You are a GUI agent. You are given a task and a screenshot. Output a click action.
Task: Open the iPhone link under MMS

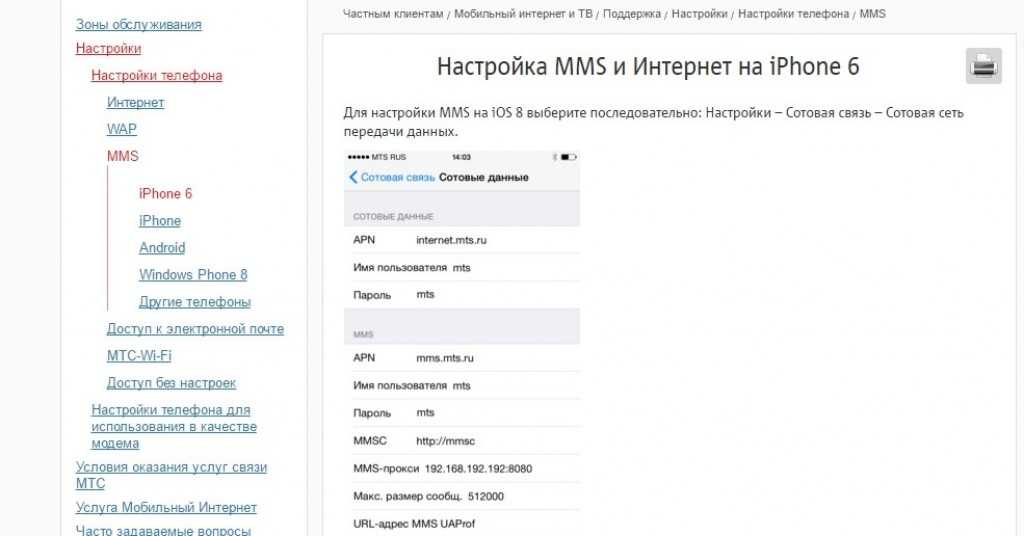point(160,221)
